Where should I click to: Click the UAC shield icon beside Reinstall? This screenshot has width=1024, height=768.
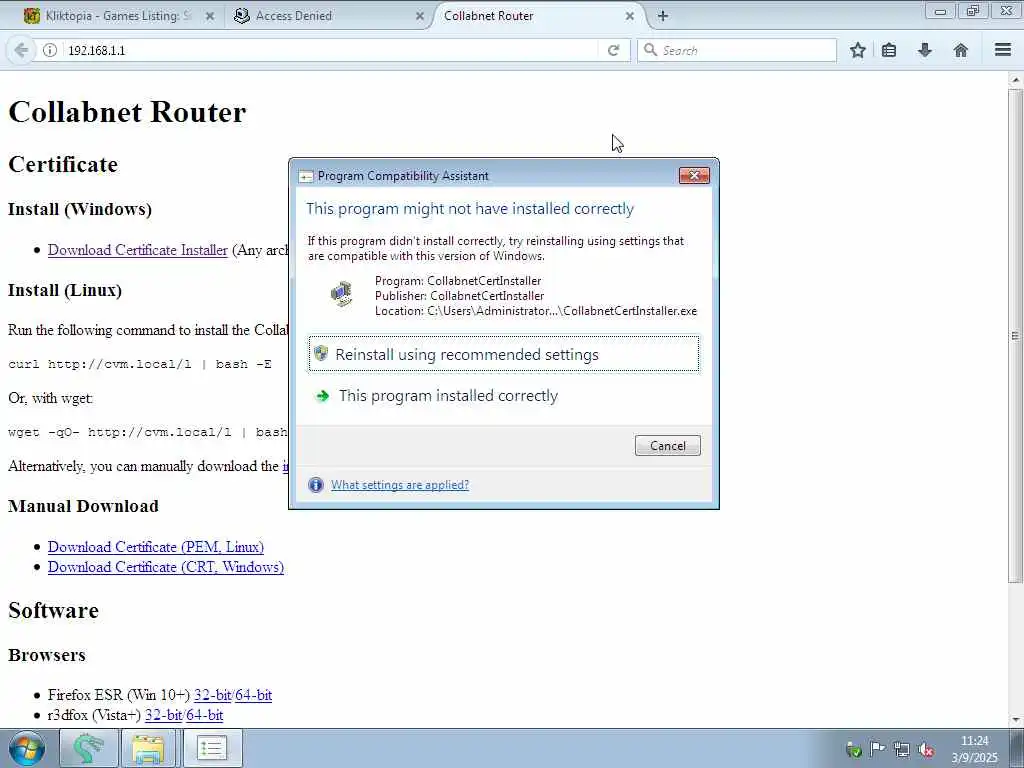click(321, 353)
